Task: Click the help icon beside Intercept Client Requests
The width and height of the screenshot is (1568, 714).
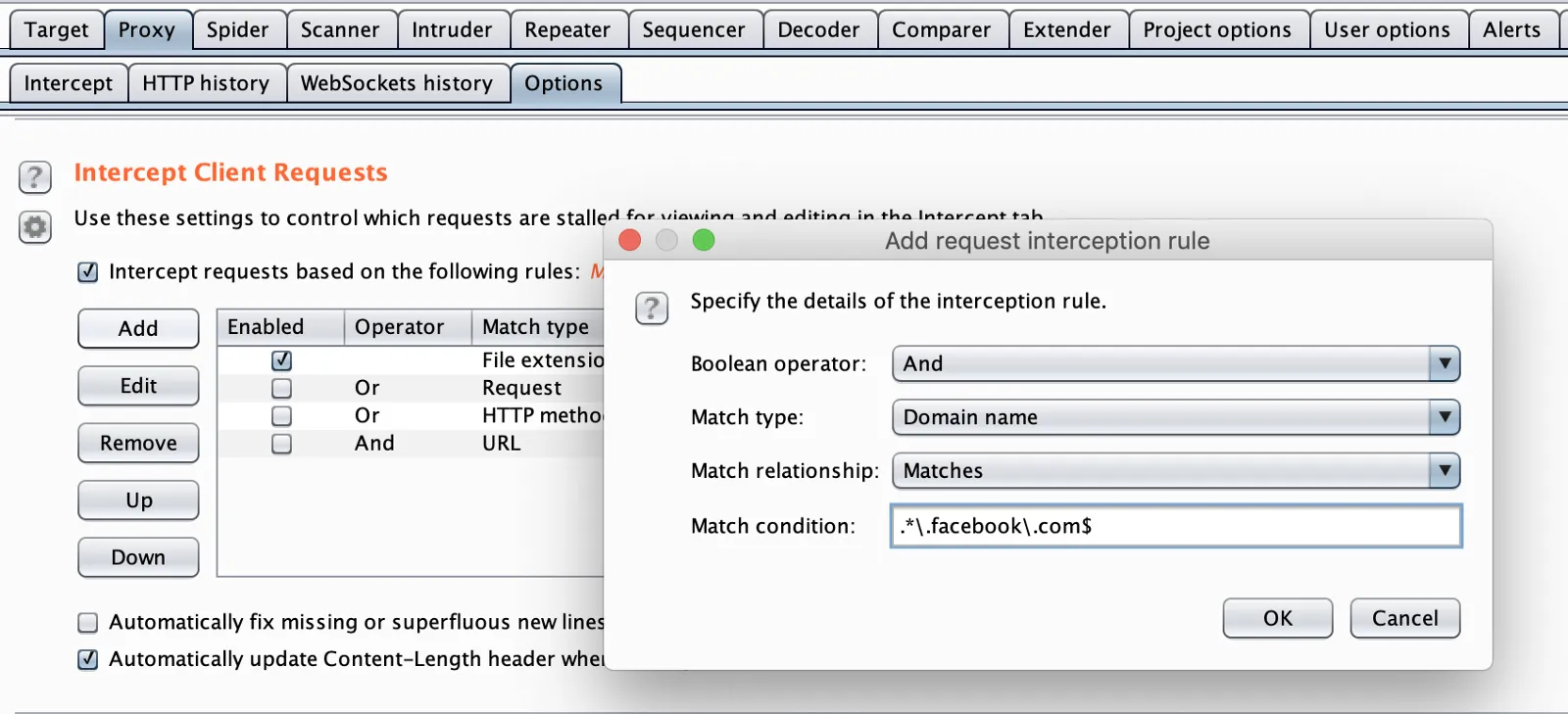Action: 34,177
